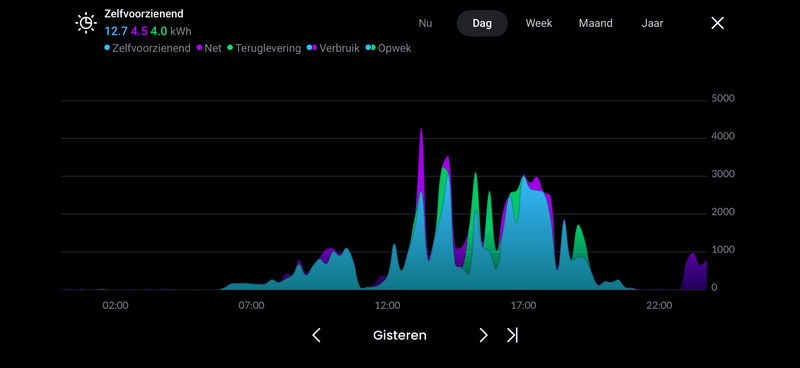
Task: Open the Jaar view
Action: 652,23
